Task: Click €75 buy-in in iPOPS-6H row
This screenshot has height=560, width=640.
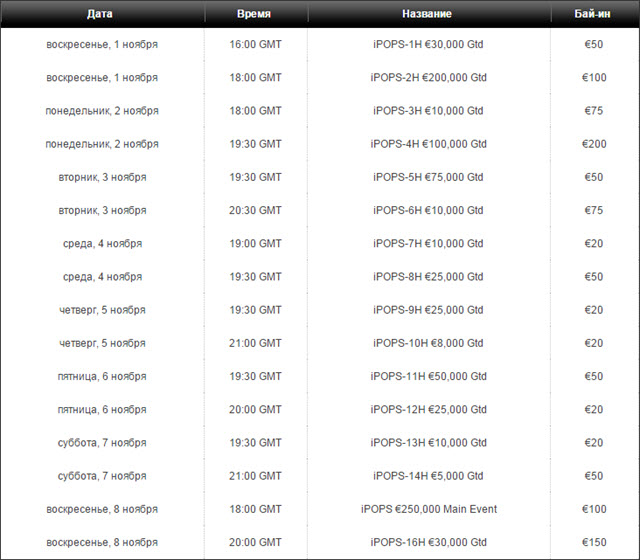Action: click(593, 210)
